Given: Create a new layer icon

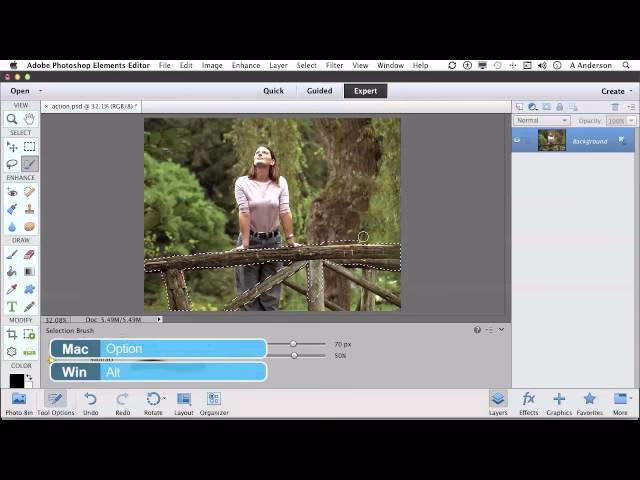Looking at the screenshot, I should pos(519,107).
